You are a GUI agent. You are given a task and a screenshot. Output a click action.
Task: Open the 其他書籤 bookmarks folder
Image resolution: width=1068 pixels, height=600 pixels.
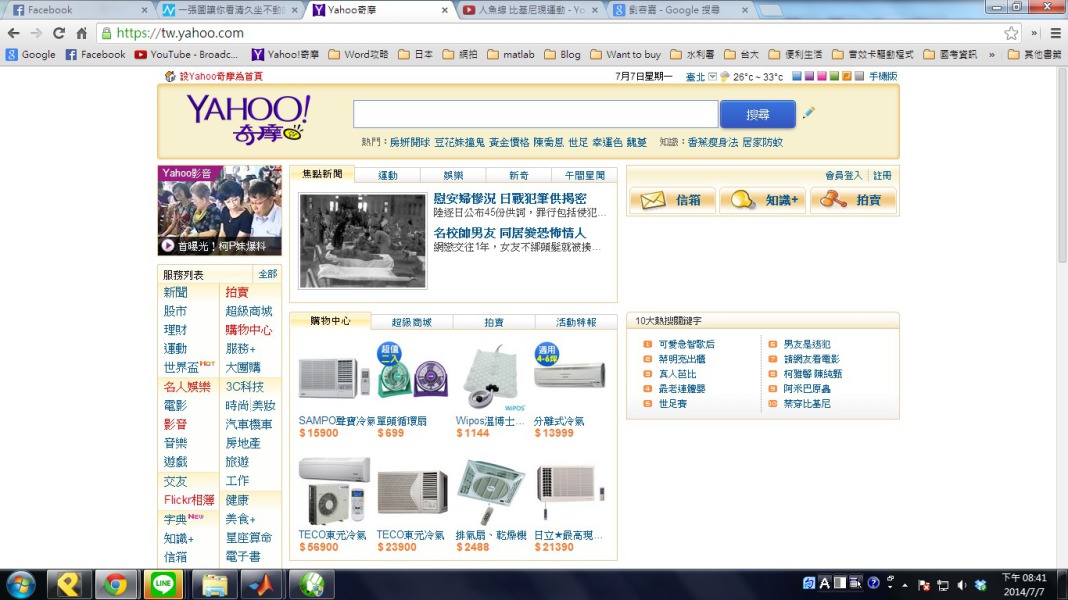(1034, 54)
